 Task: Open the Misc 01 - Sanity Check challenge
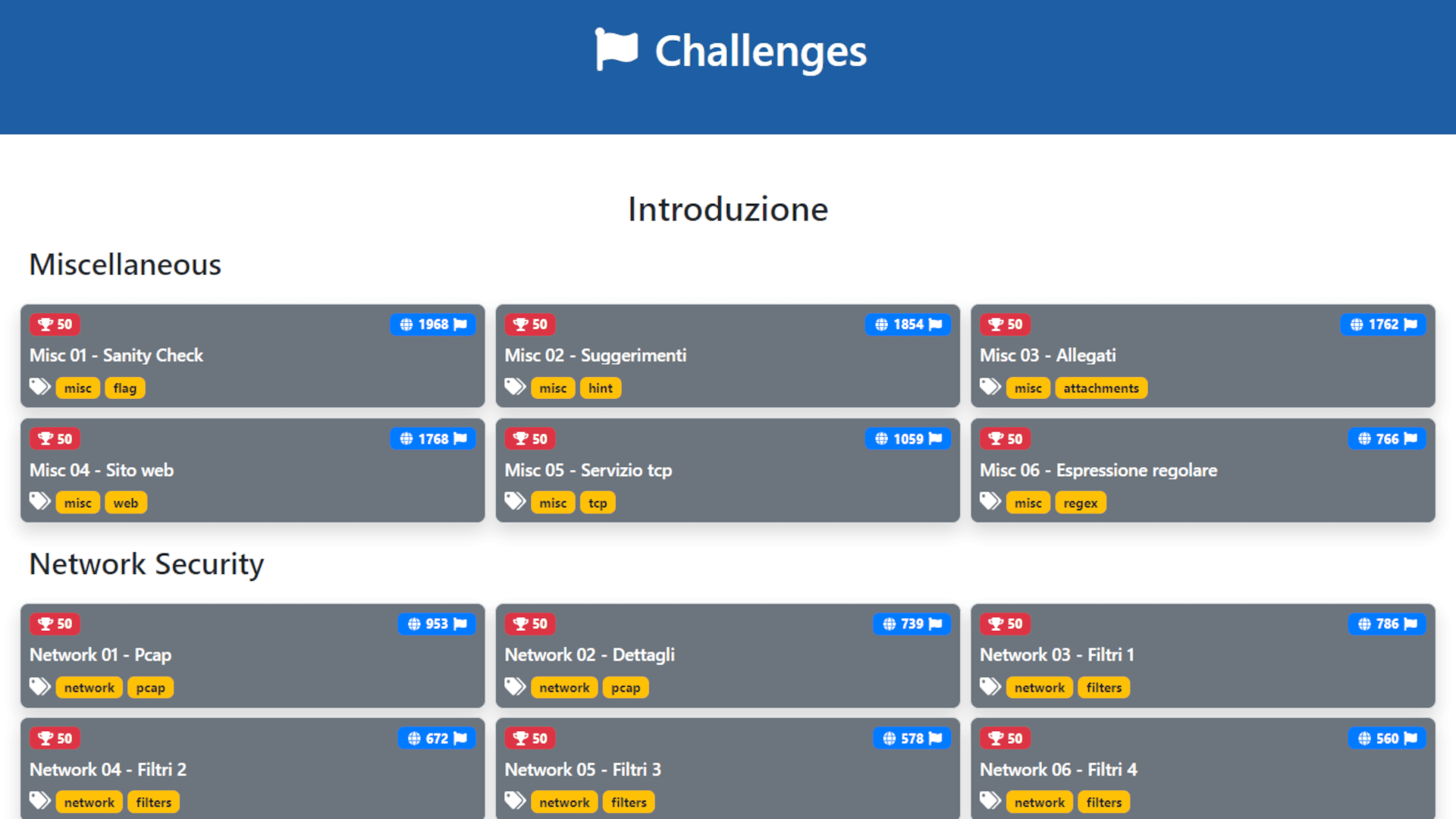click(x=116, y=356)
